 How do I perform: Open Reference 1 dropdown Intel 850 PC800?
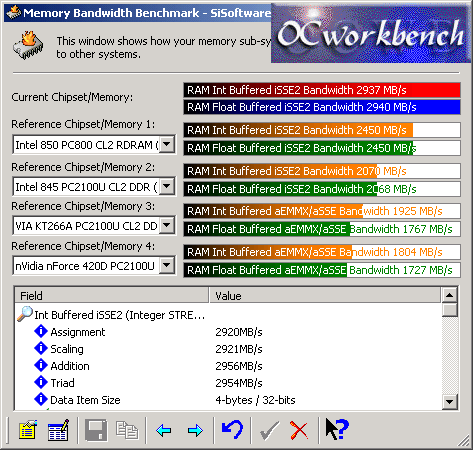[167, 144]
